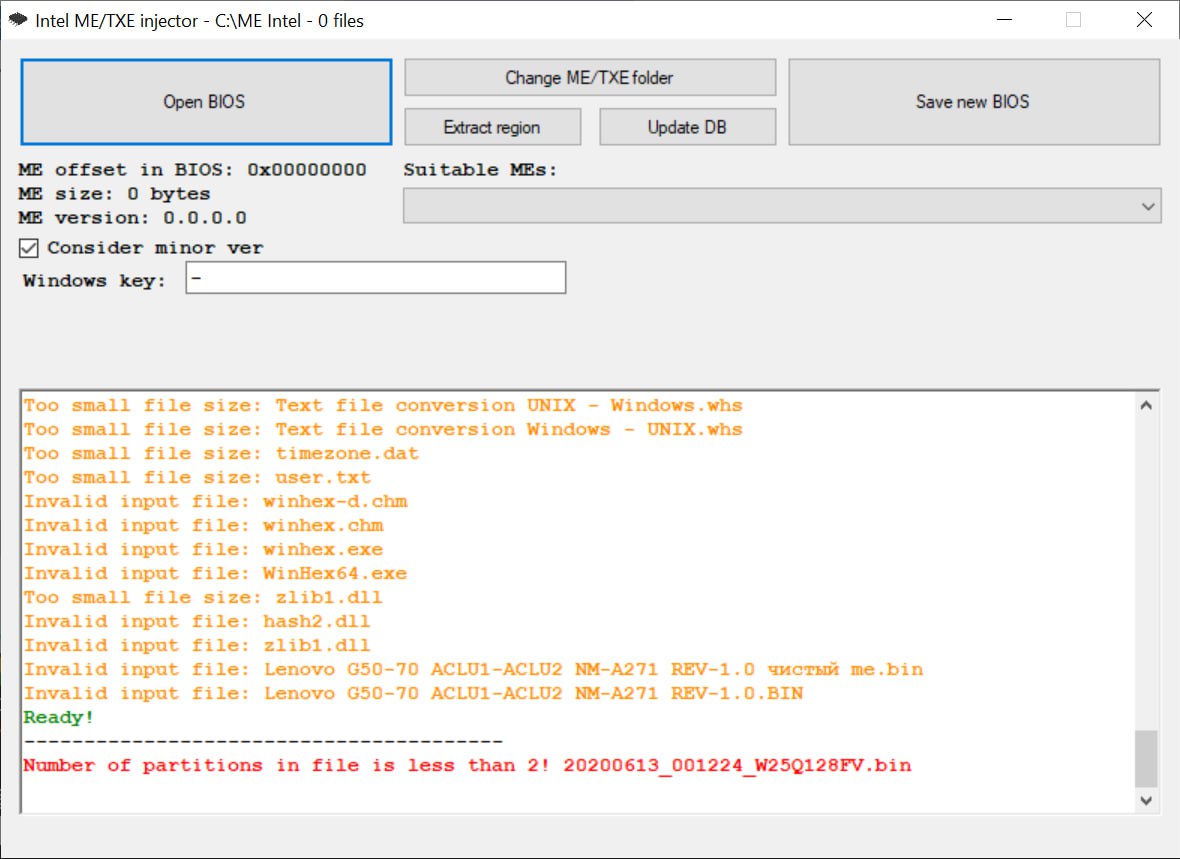Click the ME size: 0 bytes label
The width and height of the screenshot is (1180, 859).
click(x=114, y=194)
